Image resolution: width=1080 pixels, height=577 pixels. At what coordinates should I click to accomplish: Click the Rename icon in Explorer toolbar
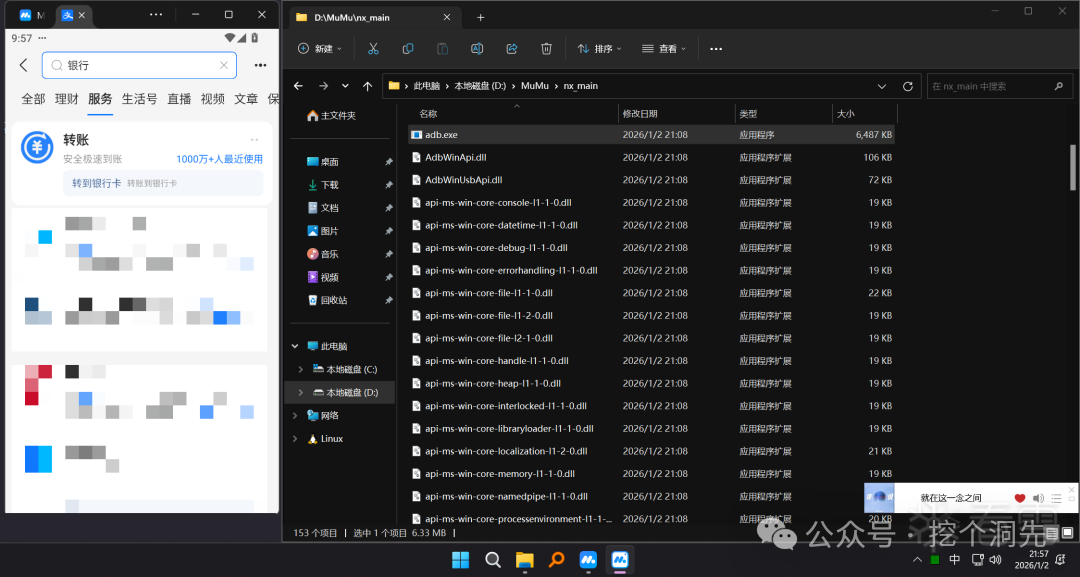[477, 49]
